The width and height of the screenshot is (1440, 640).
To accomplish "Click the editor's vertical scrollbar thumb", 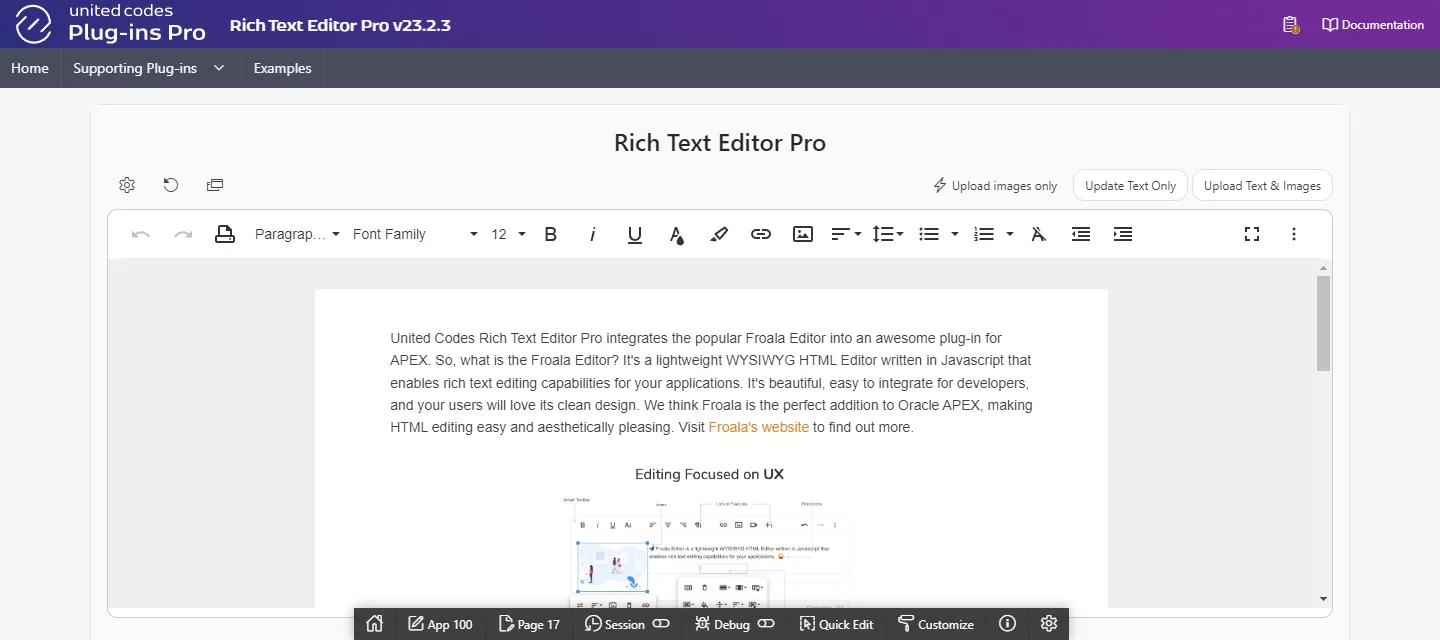I will pyautogui.click(x=1323, y=323).
